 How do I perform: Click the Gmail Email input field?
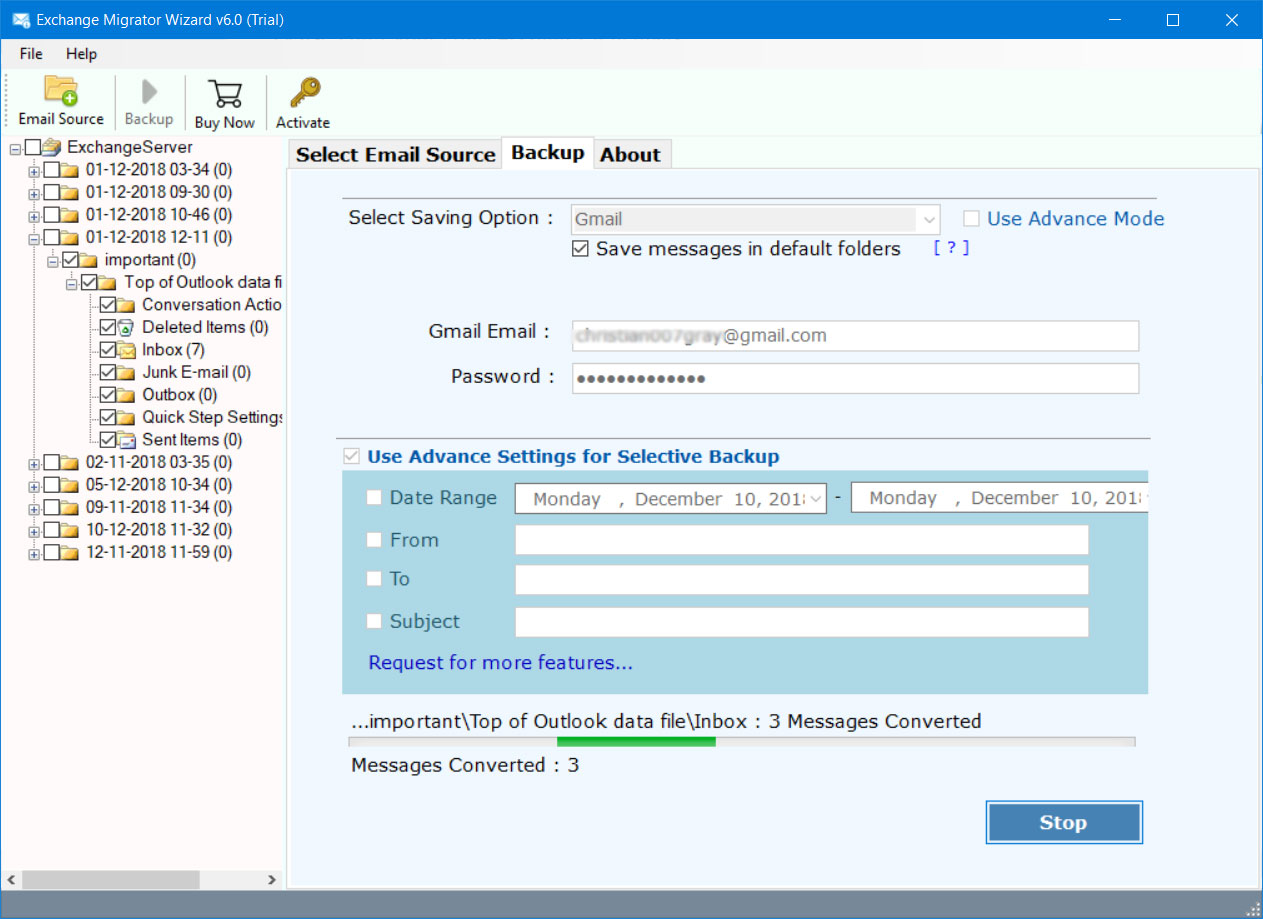coord(855,336)
